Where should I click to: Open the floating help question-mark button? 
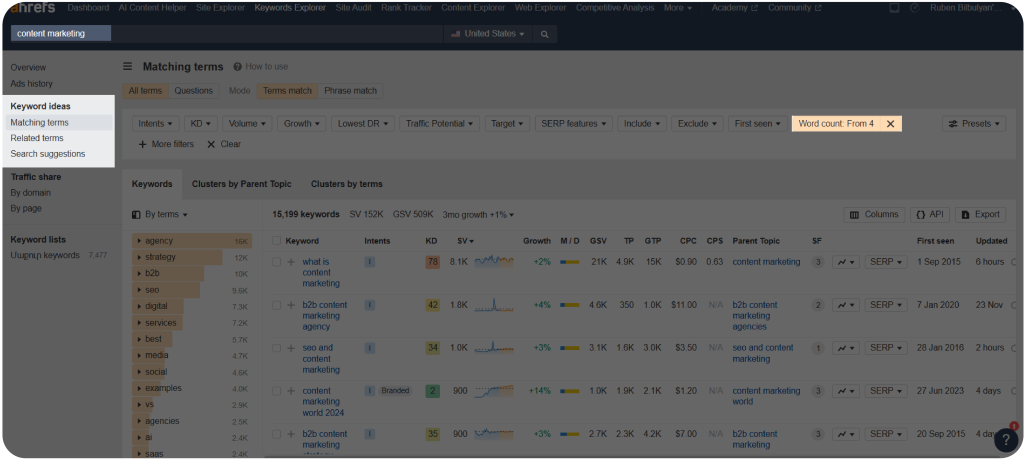point(1006,440)
